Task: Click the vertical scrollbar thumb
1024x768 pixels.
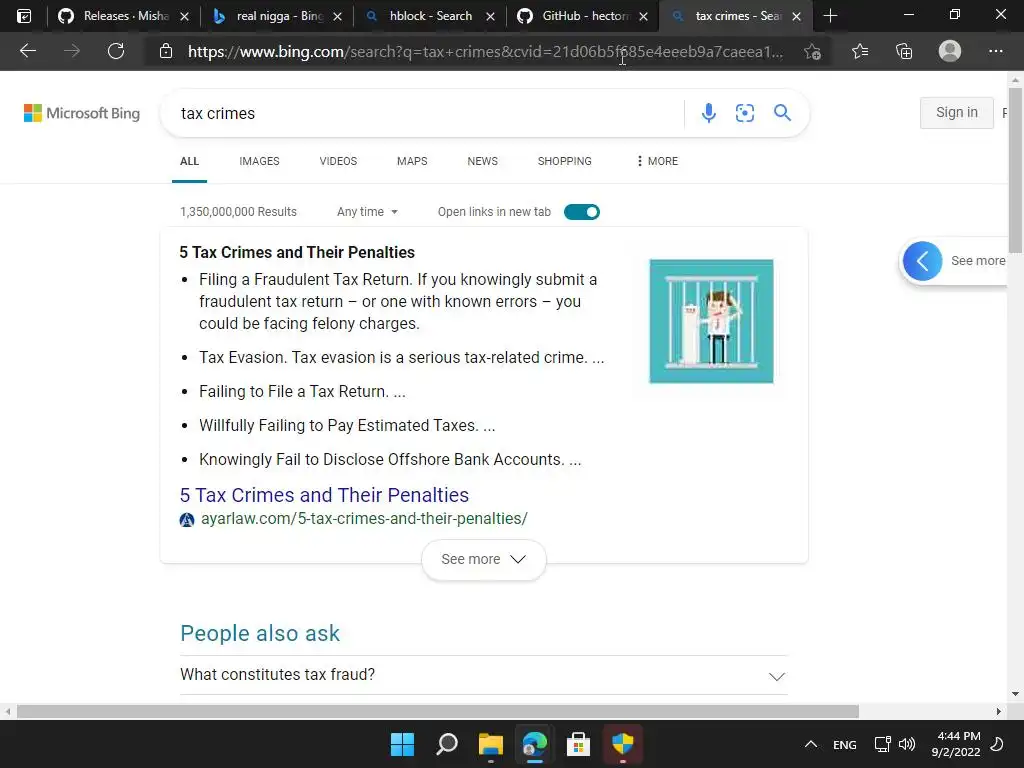Action: [x=1015, y=171]
